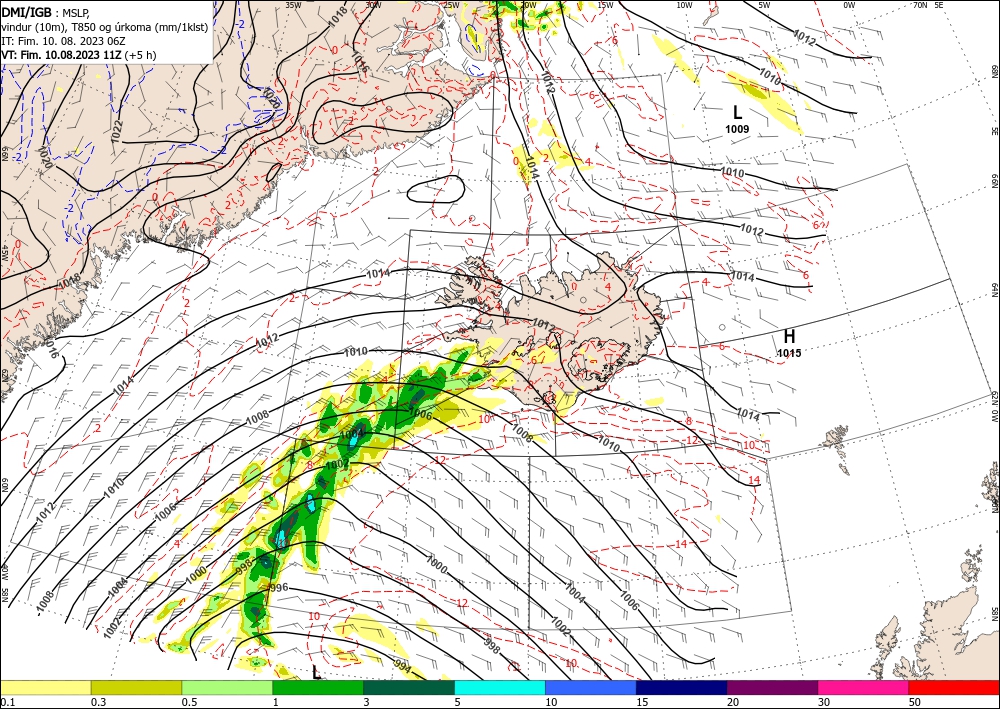
Task: Select the pink 30–50 mm legend swatch
Action: (864, 687)
